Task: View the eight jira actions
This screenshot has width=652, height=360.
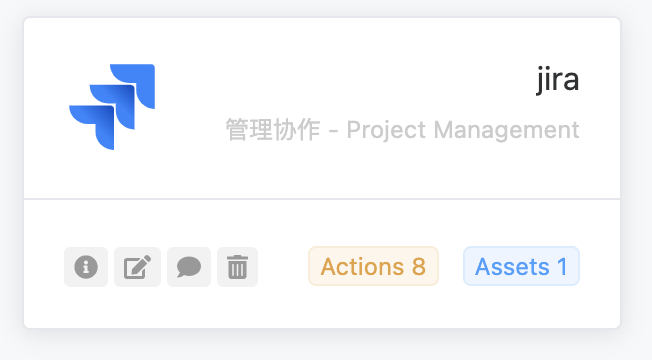Action: [x=373, y=266]
